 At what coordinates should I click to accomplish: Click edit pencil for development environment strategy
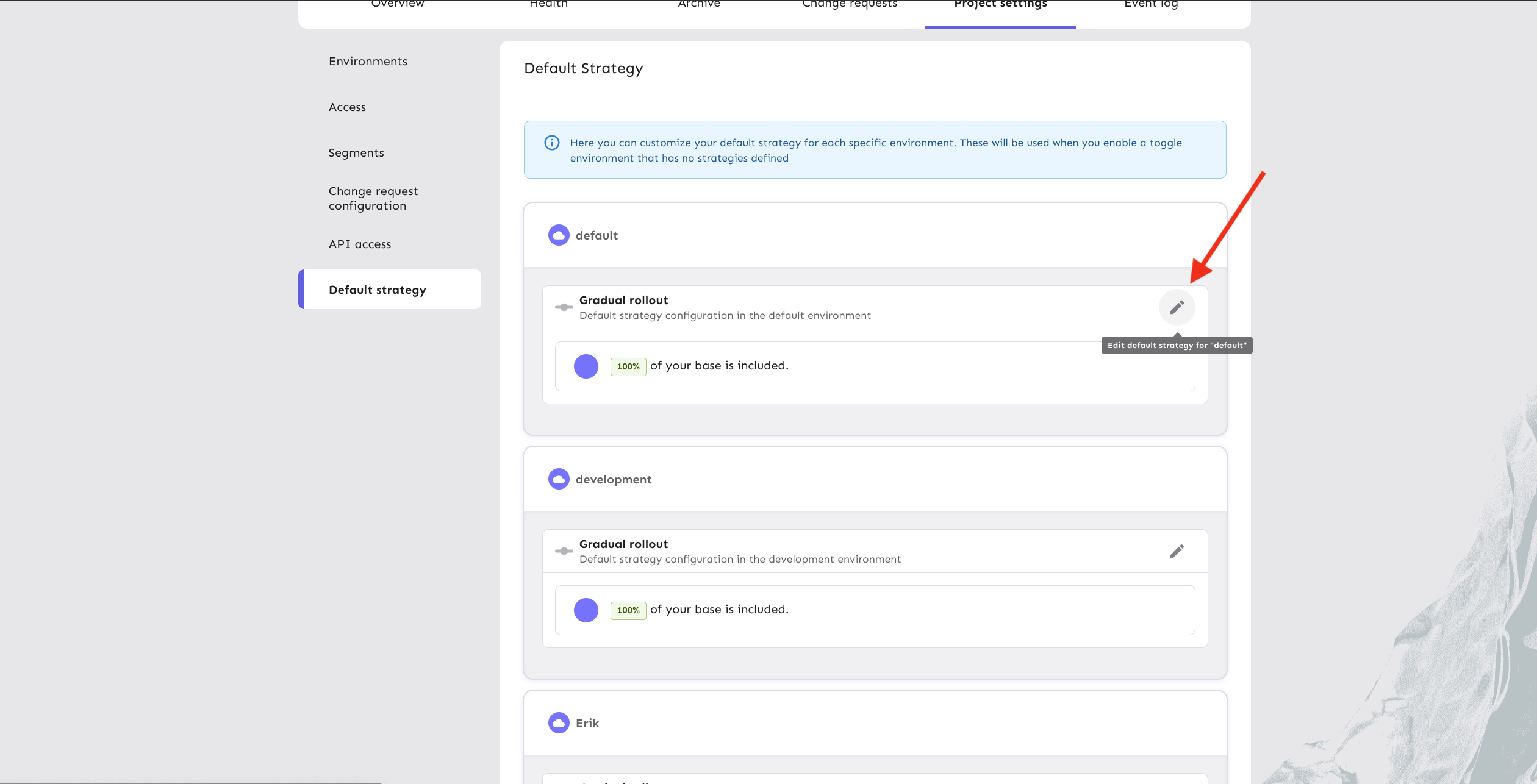(x=1177, y=551)
